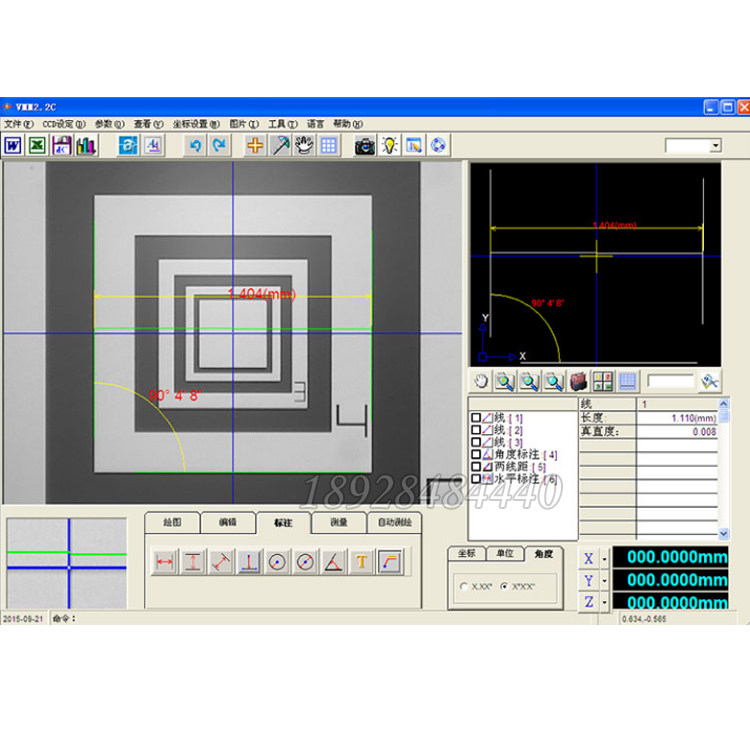Open the bar chart statistics icon
The image size is (750, 750).
[x=86, y=145]
